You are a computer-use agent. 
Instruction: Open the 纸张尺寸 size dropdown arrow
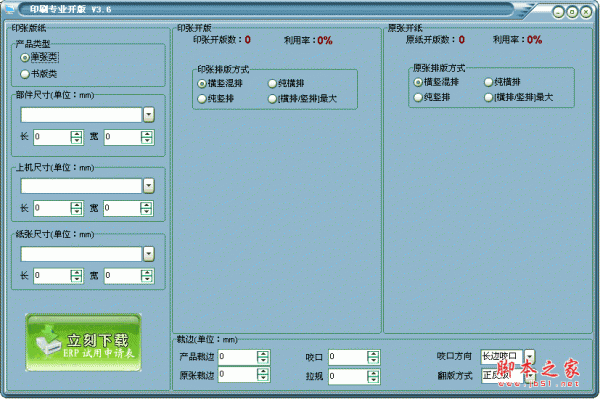click(149, 254)
